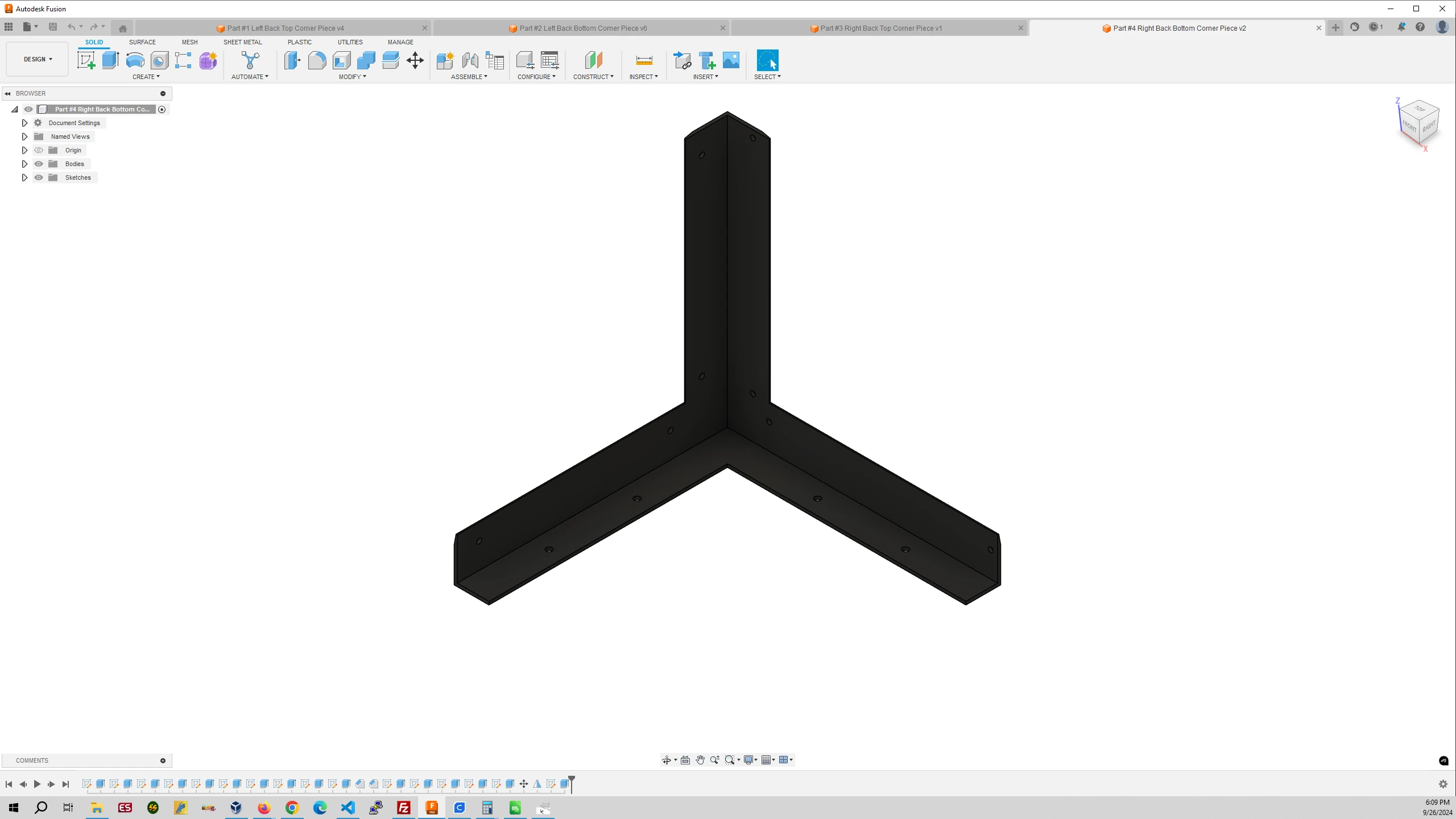Image resolution: width=1456 pixels, height=819 pixels.
Task: Open the ASSEMBLE menu label
Action: pyautogui.click(x=469, y=77)
